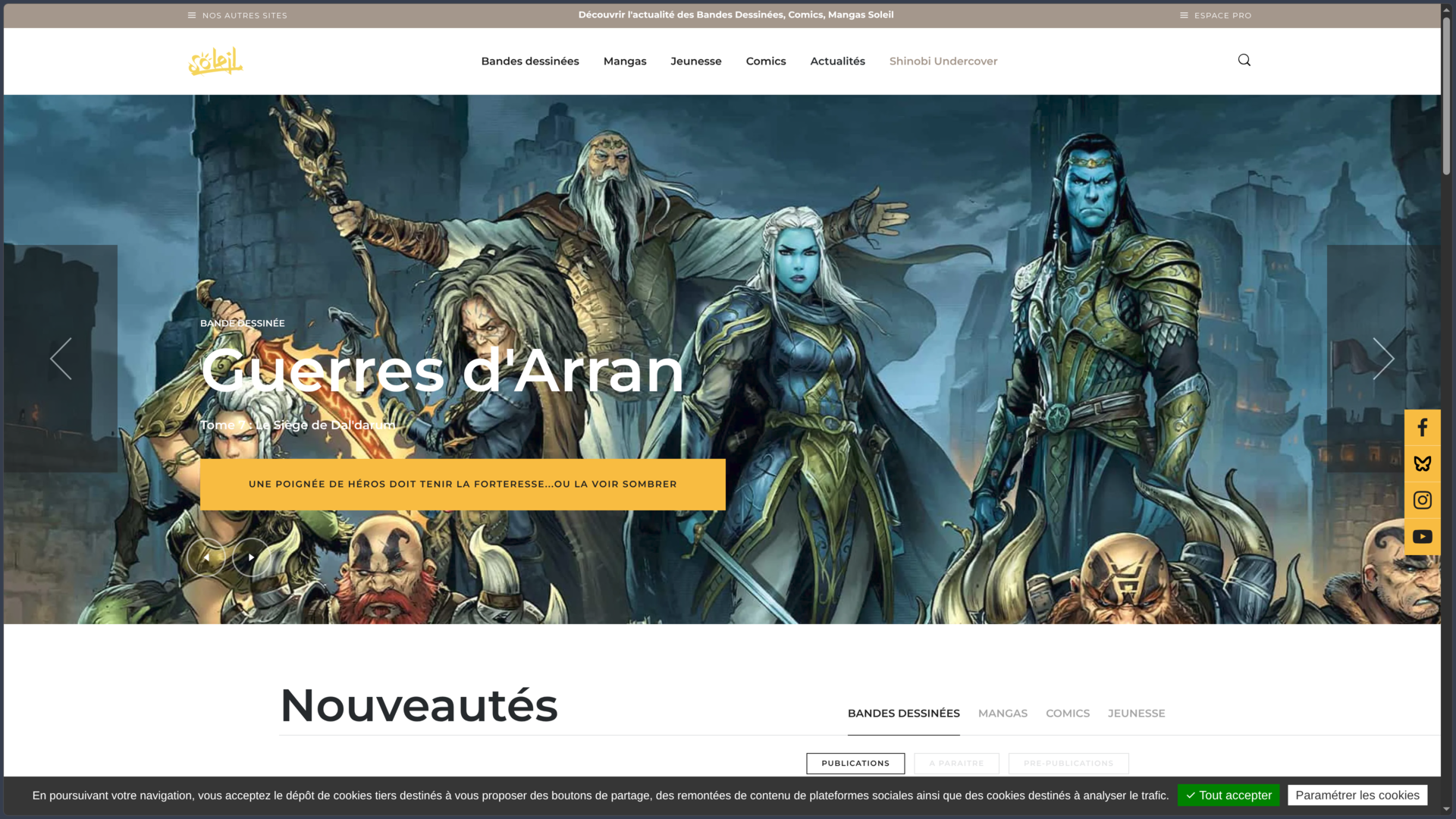Open the Actualités menu
1456x819 pixels.
(x=838, y=61)
